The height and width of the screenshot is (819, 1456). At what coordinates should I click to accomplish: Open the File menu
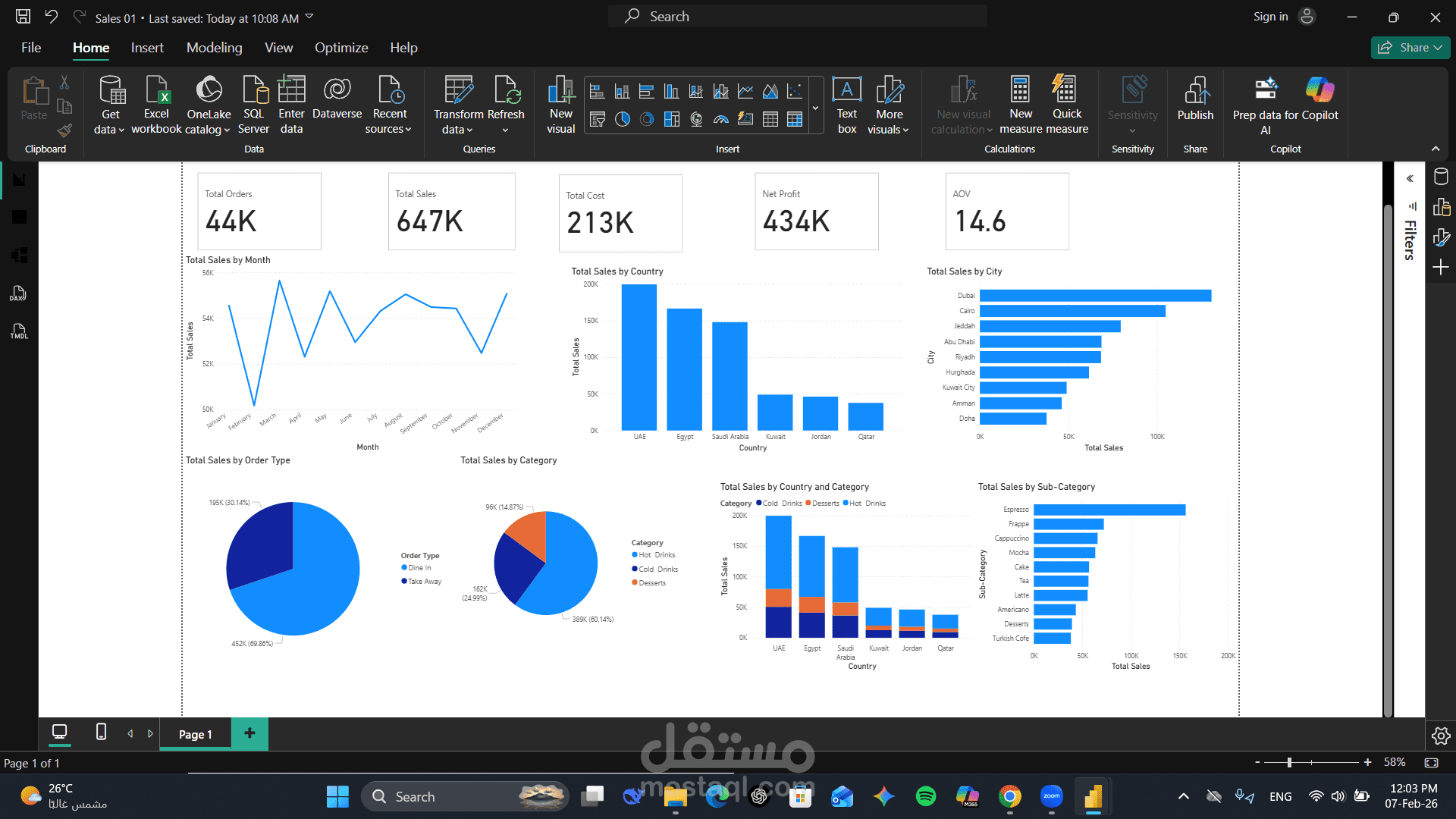(x=31, y=48)
